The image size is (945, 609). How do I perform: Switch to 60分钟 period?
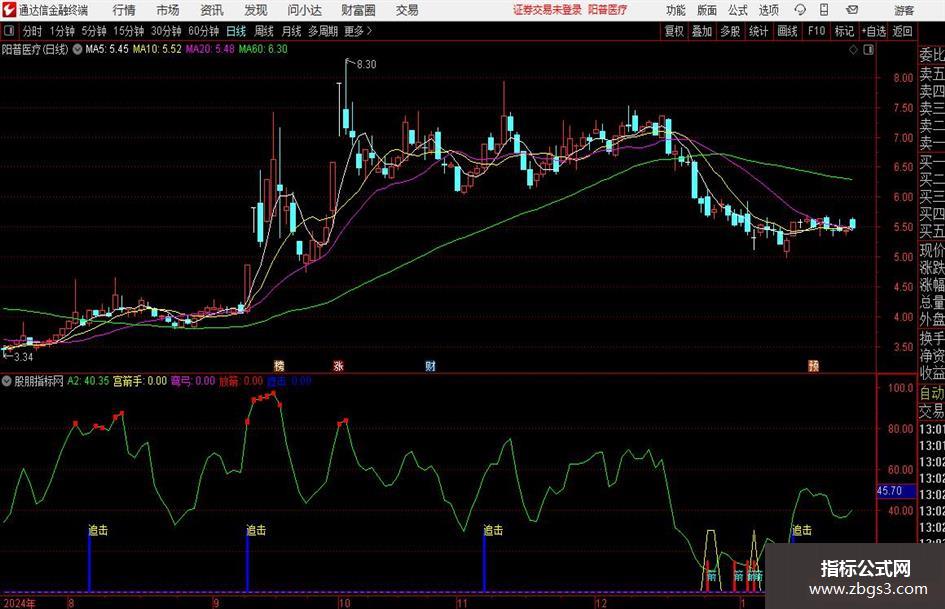[x=203, y=31]
